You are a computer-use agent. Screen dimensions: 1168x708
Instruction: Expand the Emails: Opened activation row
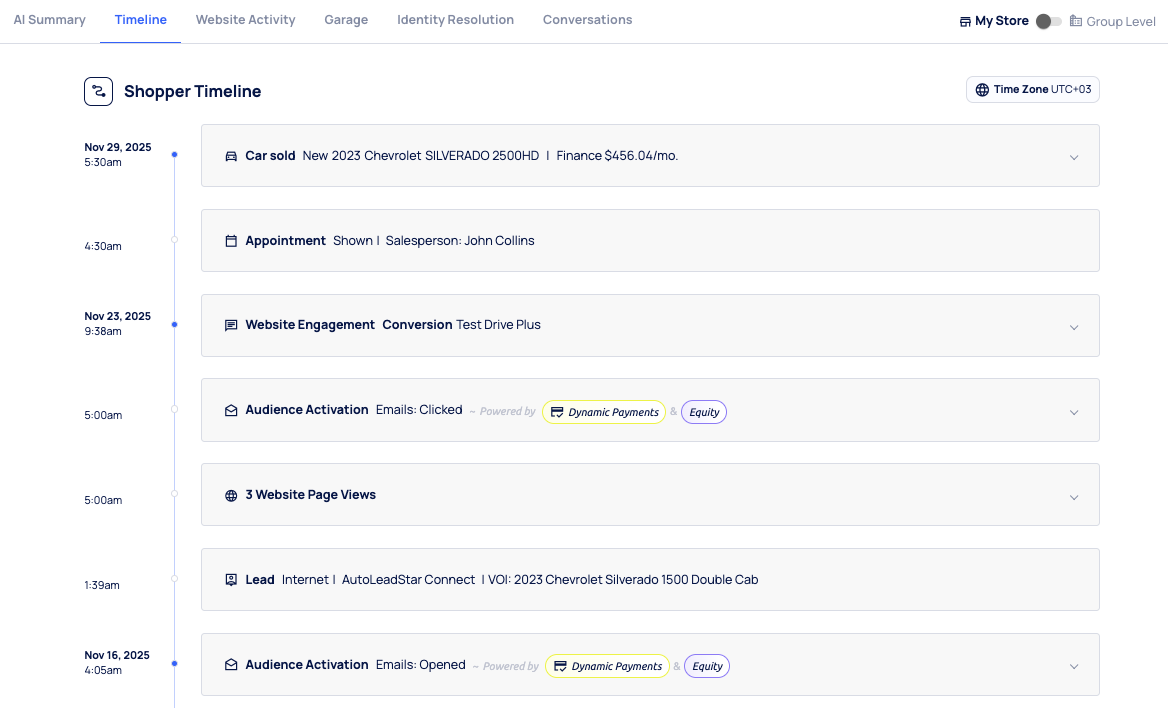pos(1074,667)
